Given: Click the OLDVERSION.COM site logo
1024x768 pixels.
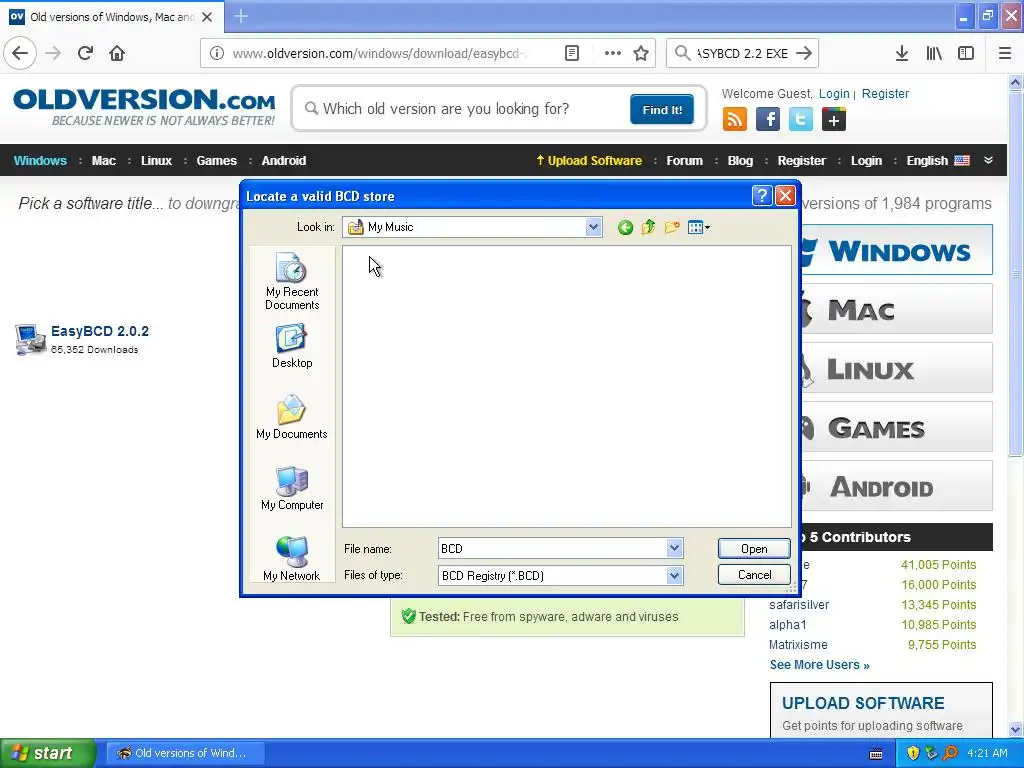Looking at the screenshot, I should coord(144,107).
